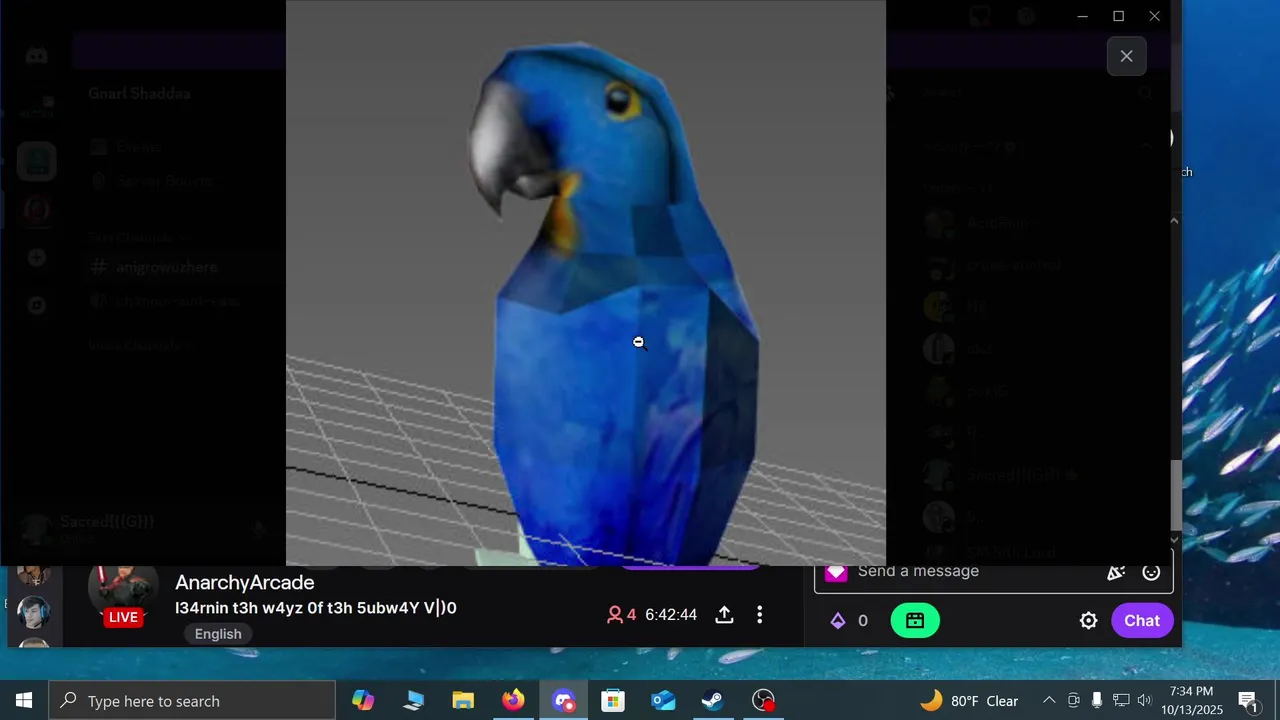
Task: Open Microsoft Store from the taskbar
Action: click(x=613, y=701)
